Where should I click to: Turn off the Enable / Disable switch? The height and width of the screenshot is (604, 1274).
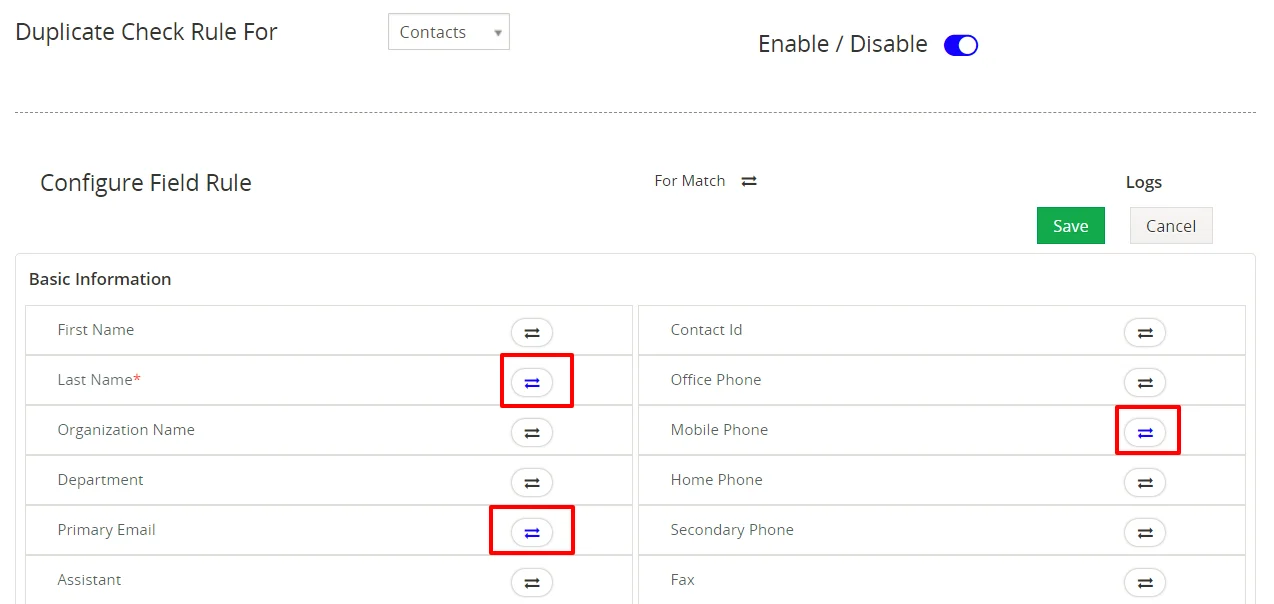point(961,45)
